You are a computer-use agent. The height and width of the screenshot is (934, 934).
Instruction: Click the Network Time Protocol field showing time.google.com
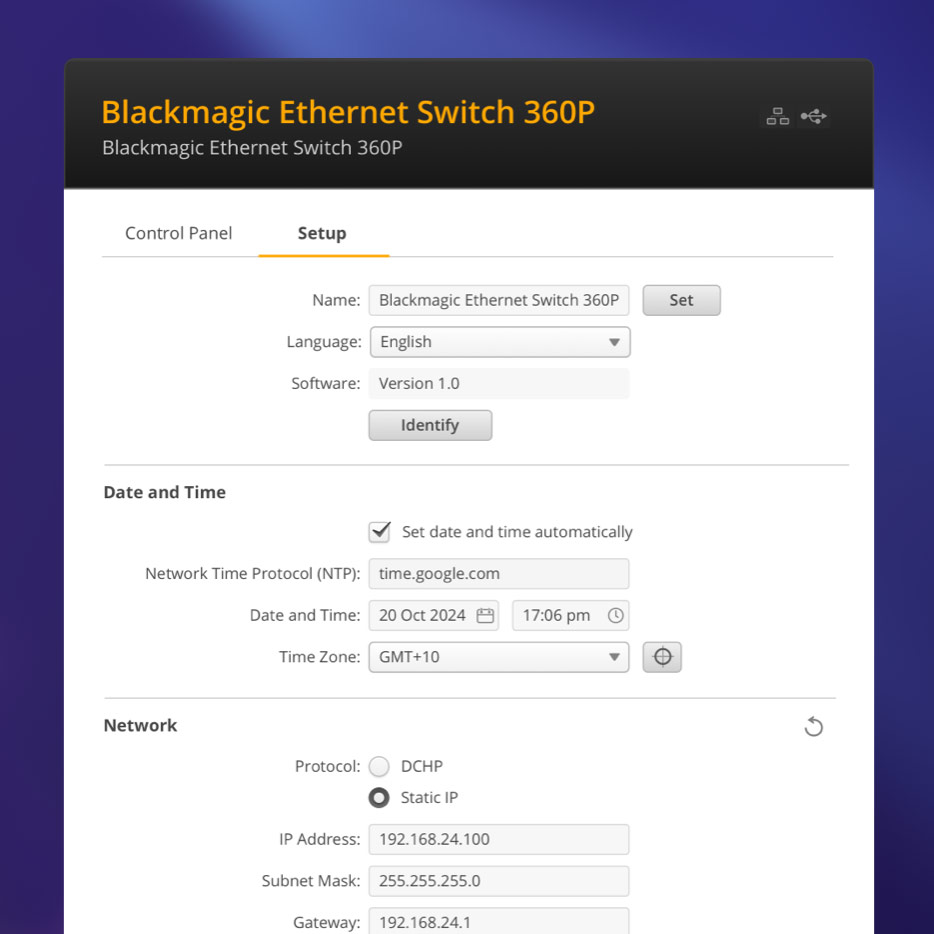498,573
